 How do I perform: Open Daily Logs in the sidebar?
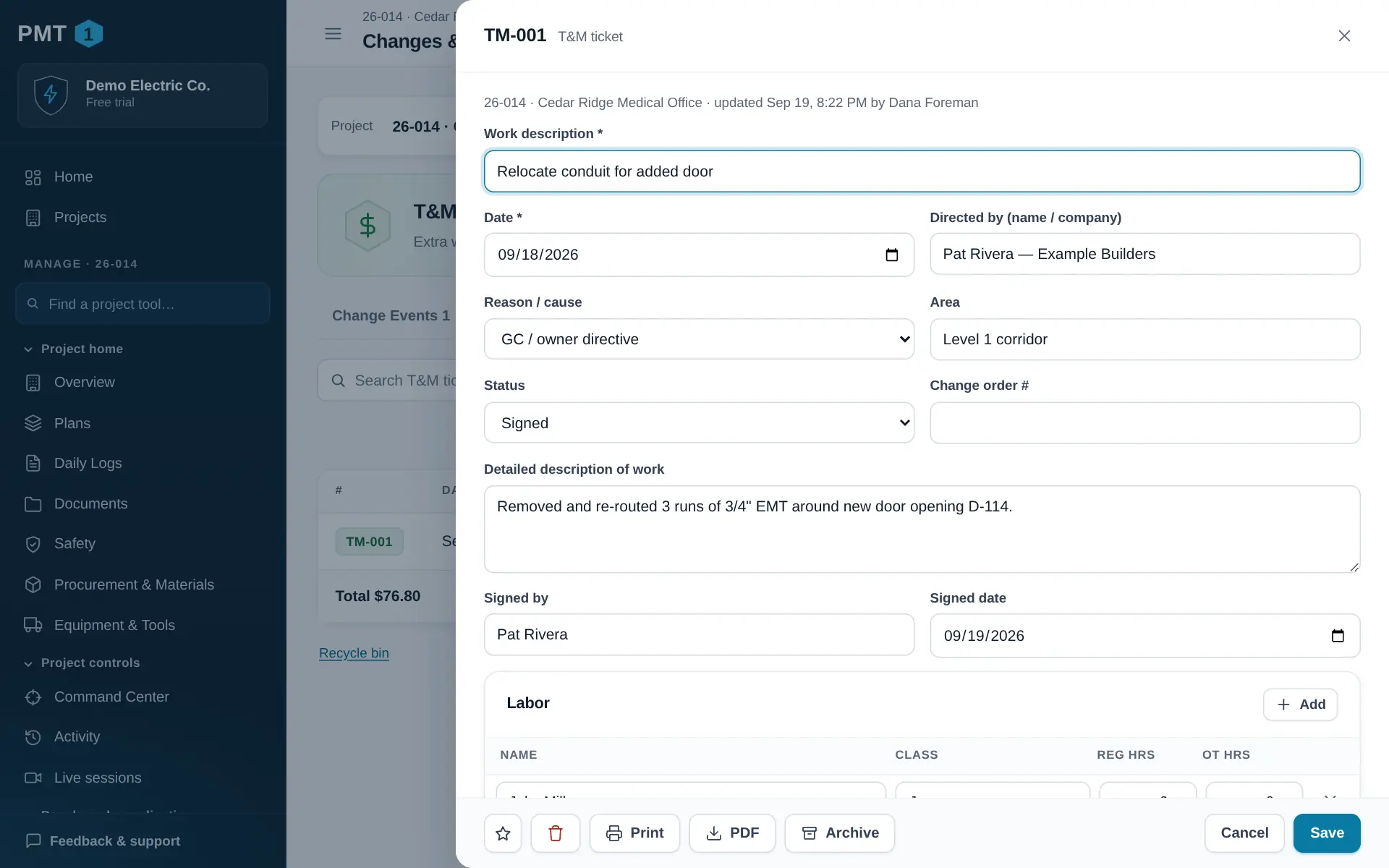(x=88, y=463)
